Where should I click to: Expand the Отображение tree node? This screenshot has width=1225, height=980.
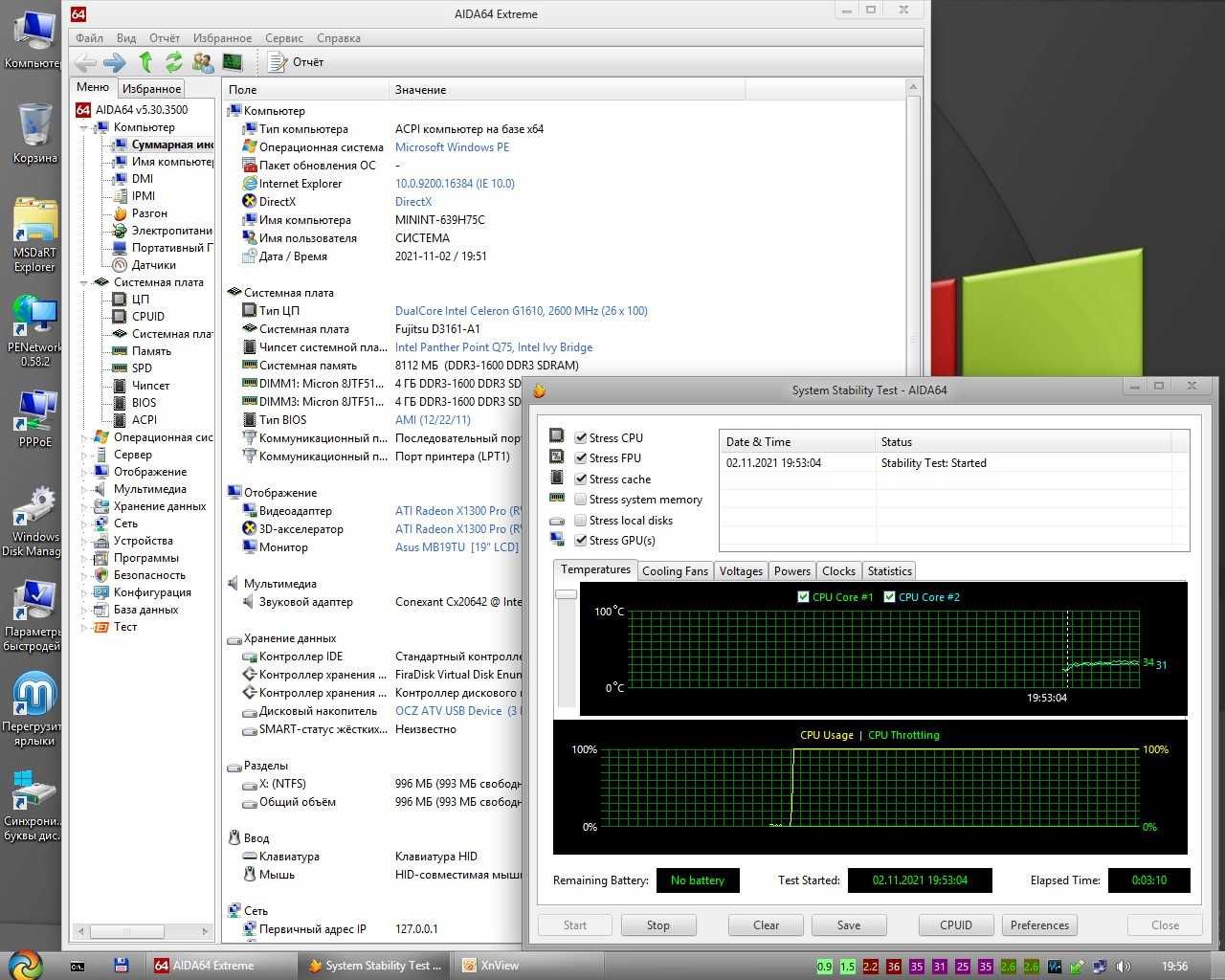point(83,472)
